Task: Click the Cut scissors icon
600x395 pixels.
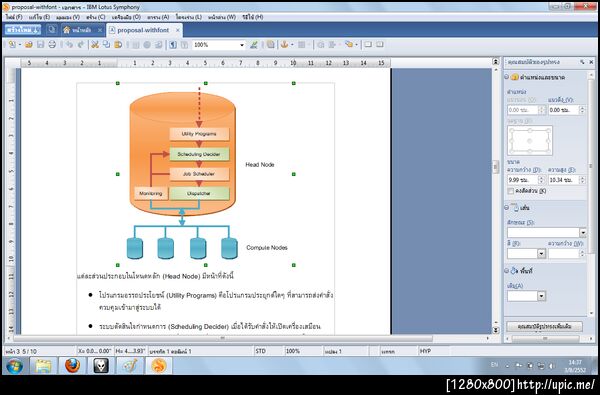Action: 95,45
